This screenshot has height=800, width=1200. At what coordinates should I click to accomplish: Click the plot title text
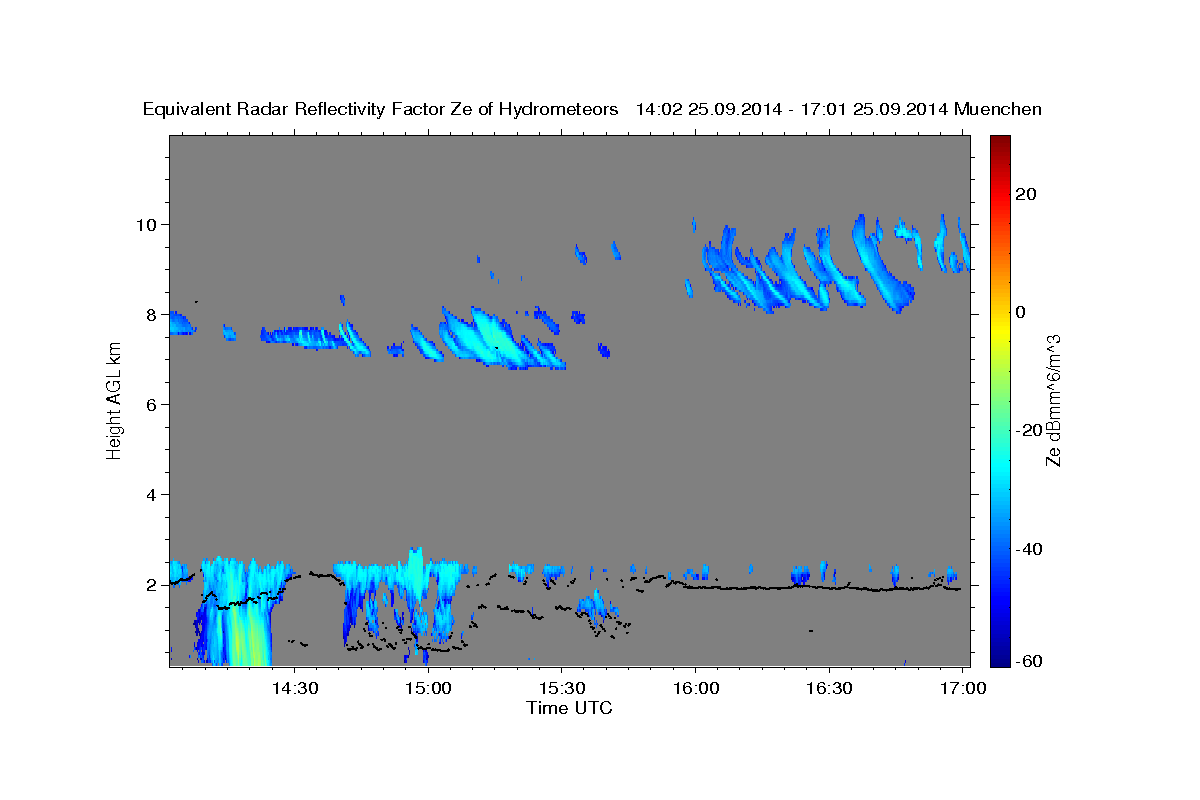(592, 109)
